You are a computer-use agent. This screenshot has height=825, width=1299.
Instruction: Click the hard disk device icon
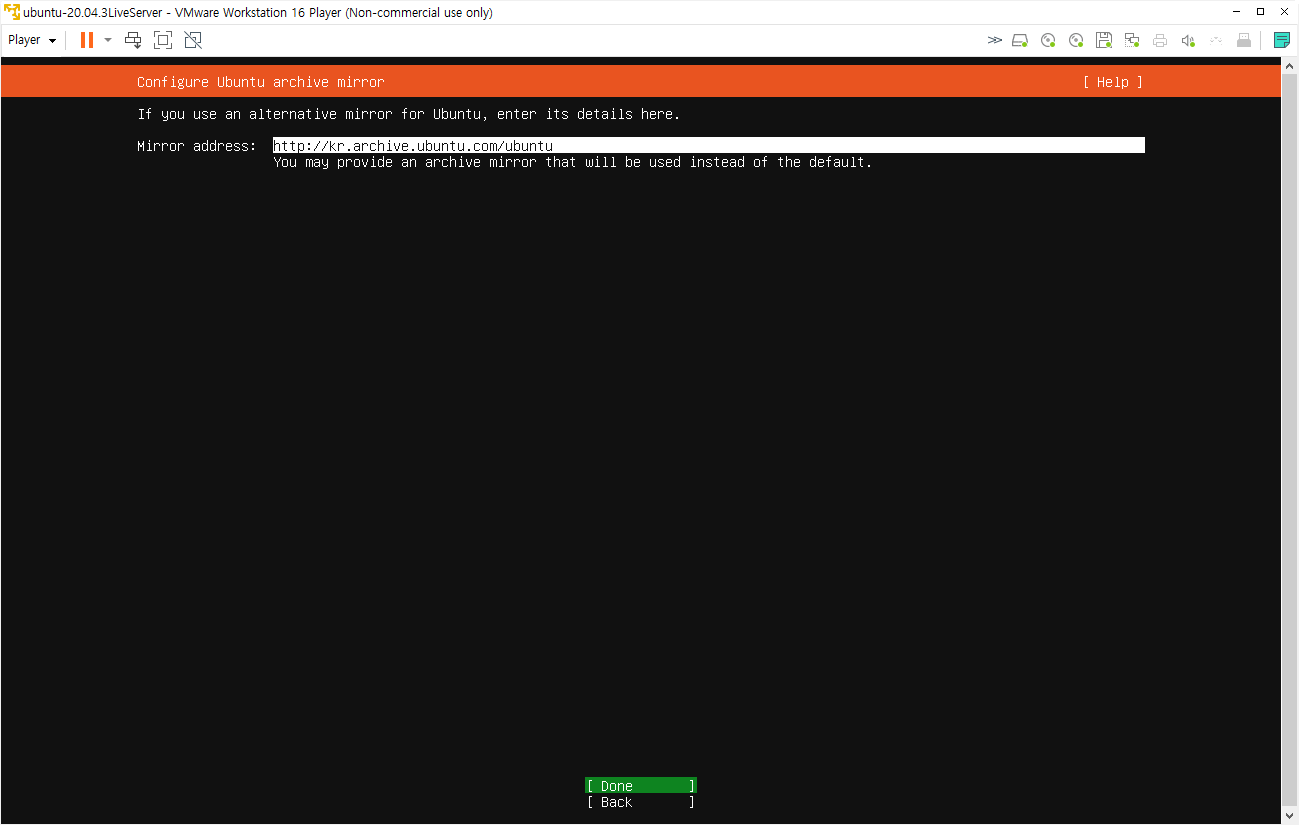coord(1020,40)
